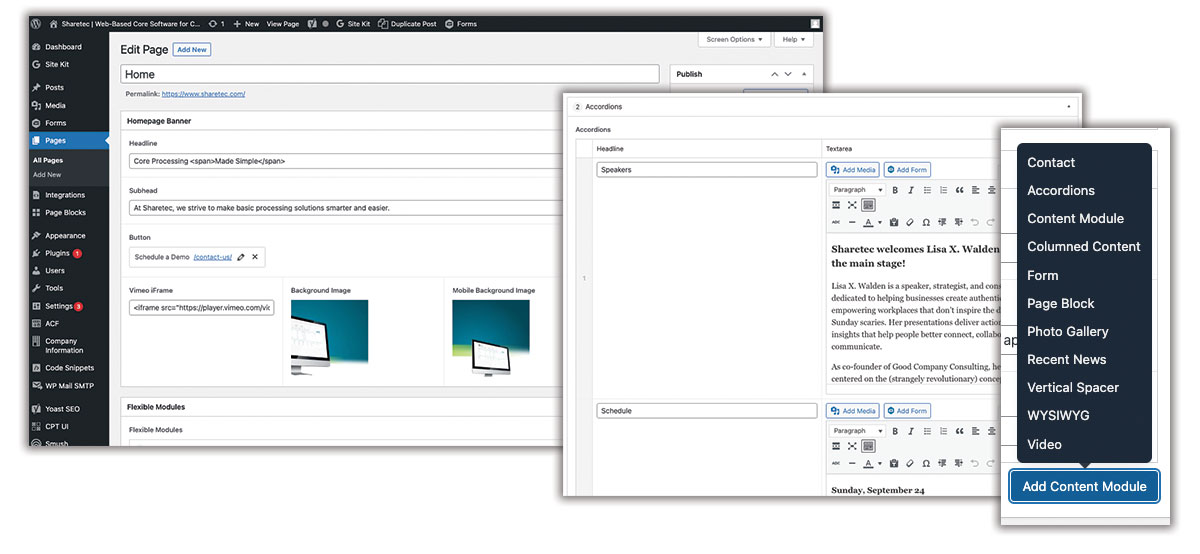Apply Italic in the Schedule editor toolbar

point(911,431)
